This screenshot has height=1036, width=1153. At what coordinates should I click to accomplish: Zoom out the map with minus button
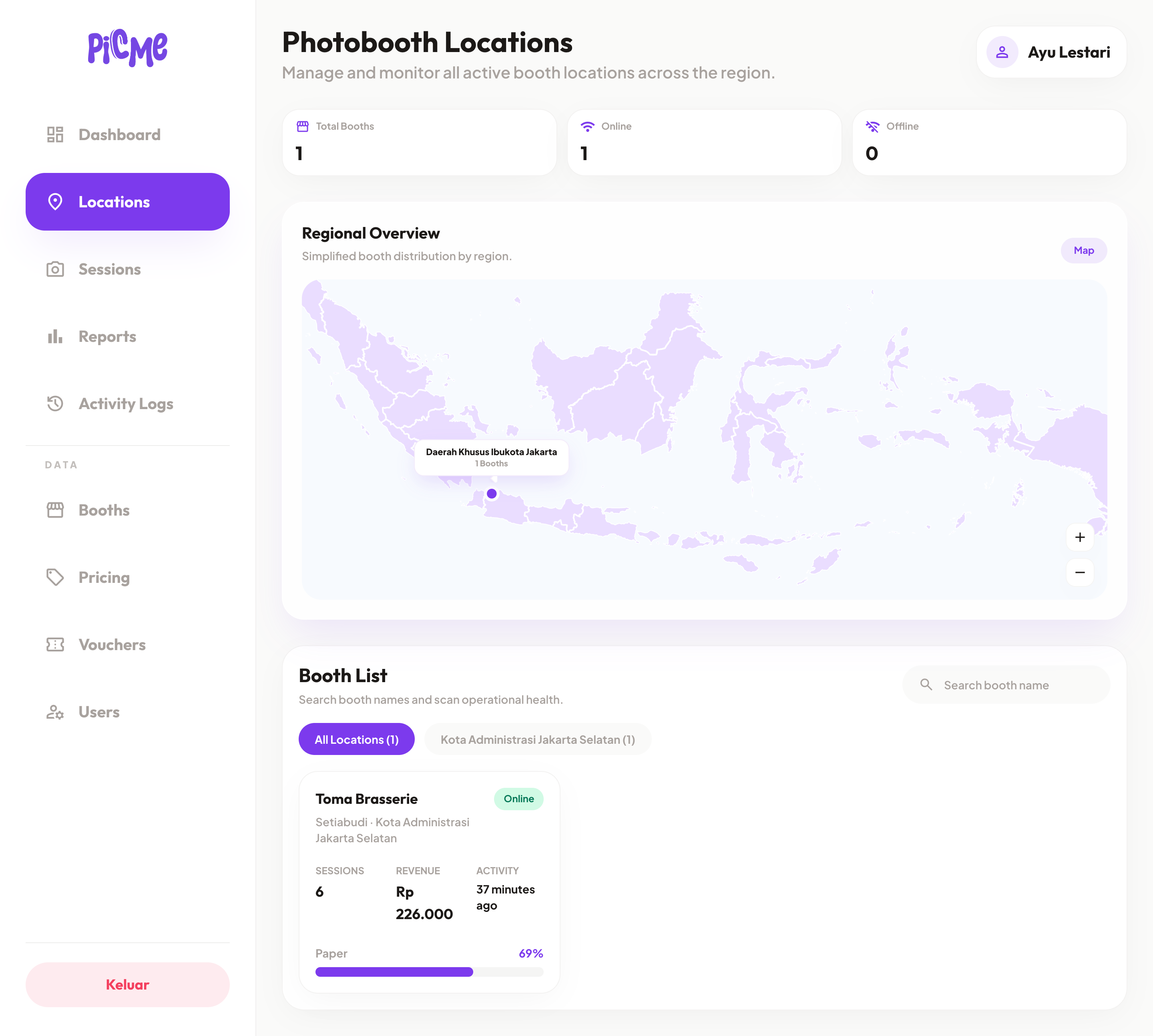1080,573
